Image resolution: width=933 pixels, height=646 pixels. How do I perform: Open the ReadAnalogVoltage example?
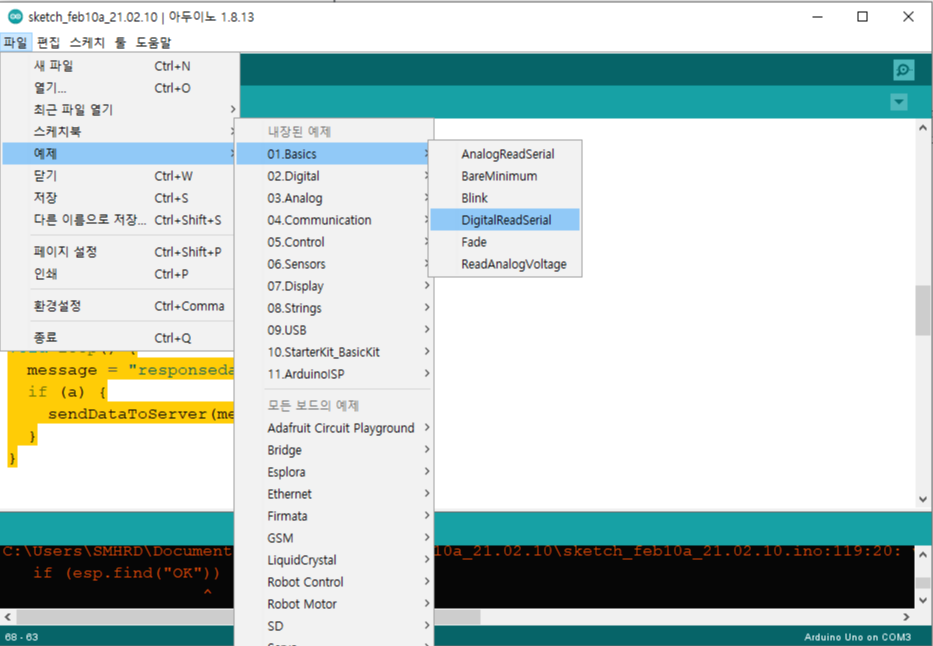point(505,264)
